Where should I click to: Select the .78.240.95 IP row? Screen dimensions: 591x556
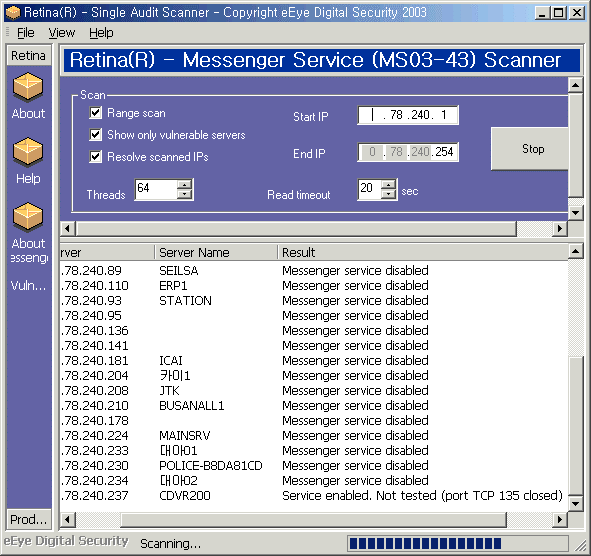point(314,316)
